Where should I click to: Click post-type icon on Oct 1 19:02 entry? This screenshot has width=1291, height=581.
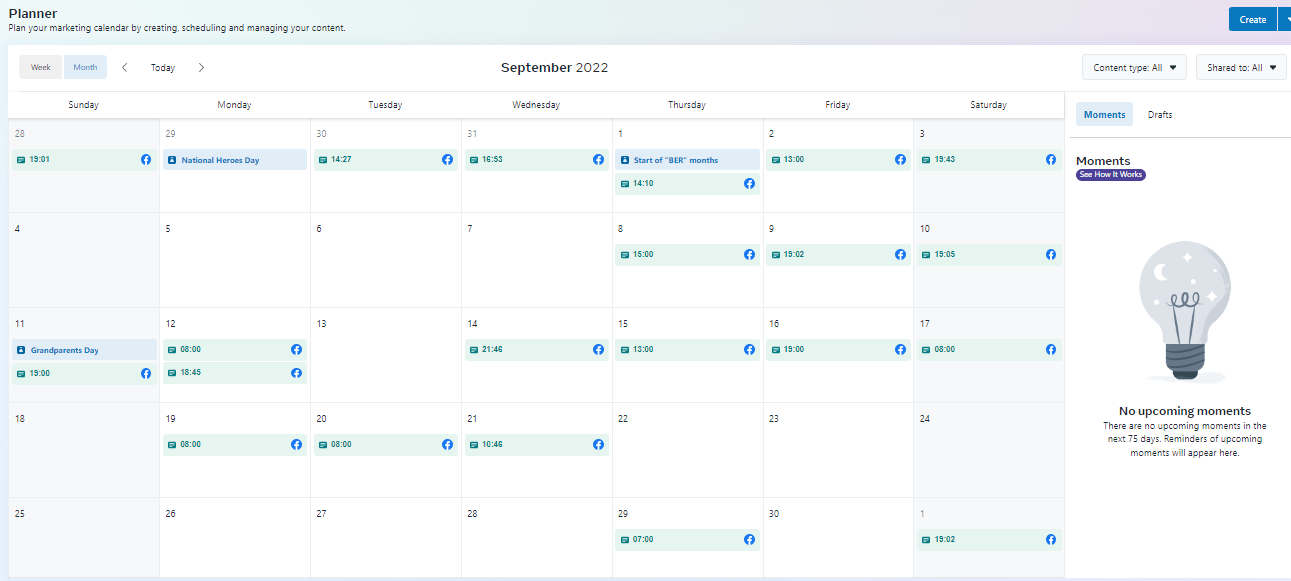926,540
